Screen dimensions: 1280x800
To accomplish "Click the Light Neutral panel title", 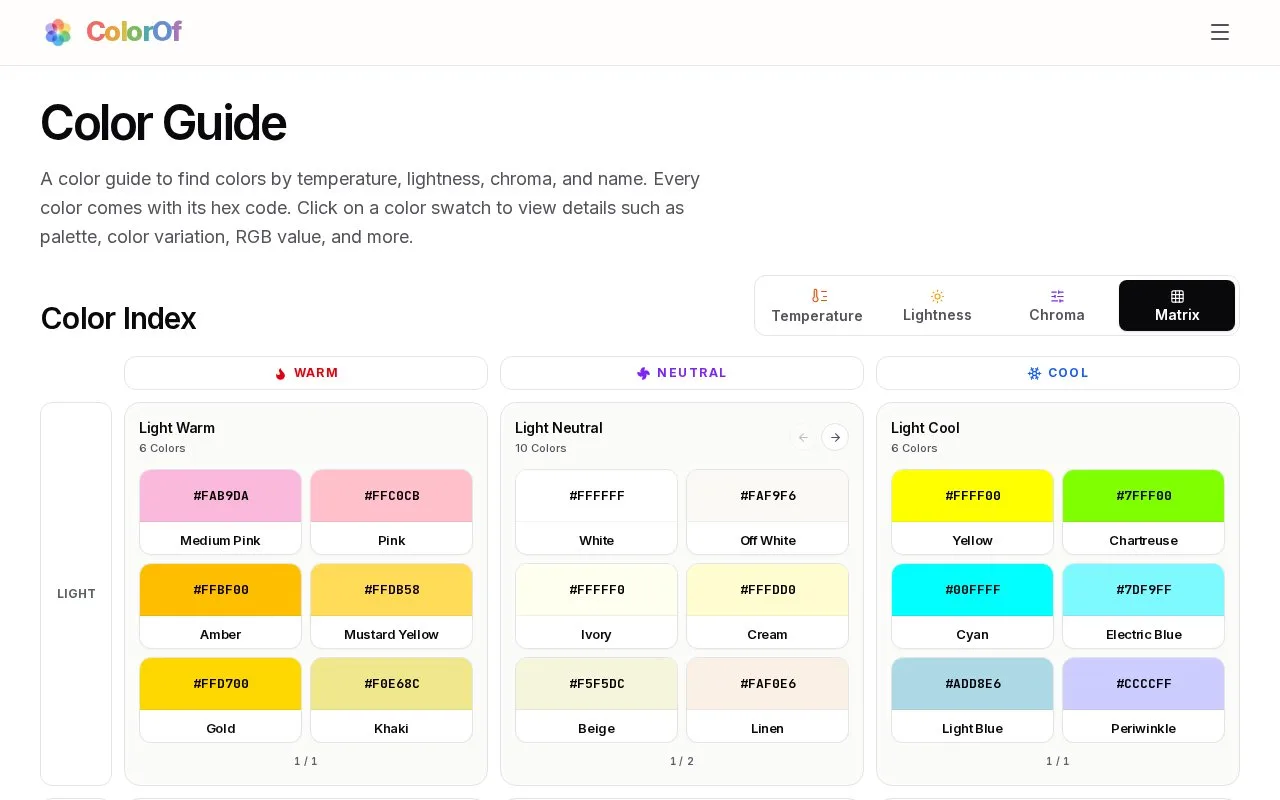I will [x=559, y=428].
